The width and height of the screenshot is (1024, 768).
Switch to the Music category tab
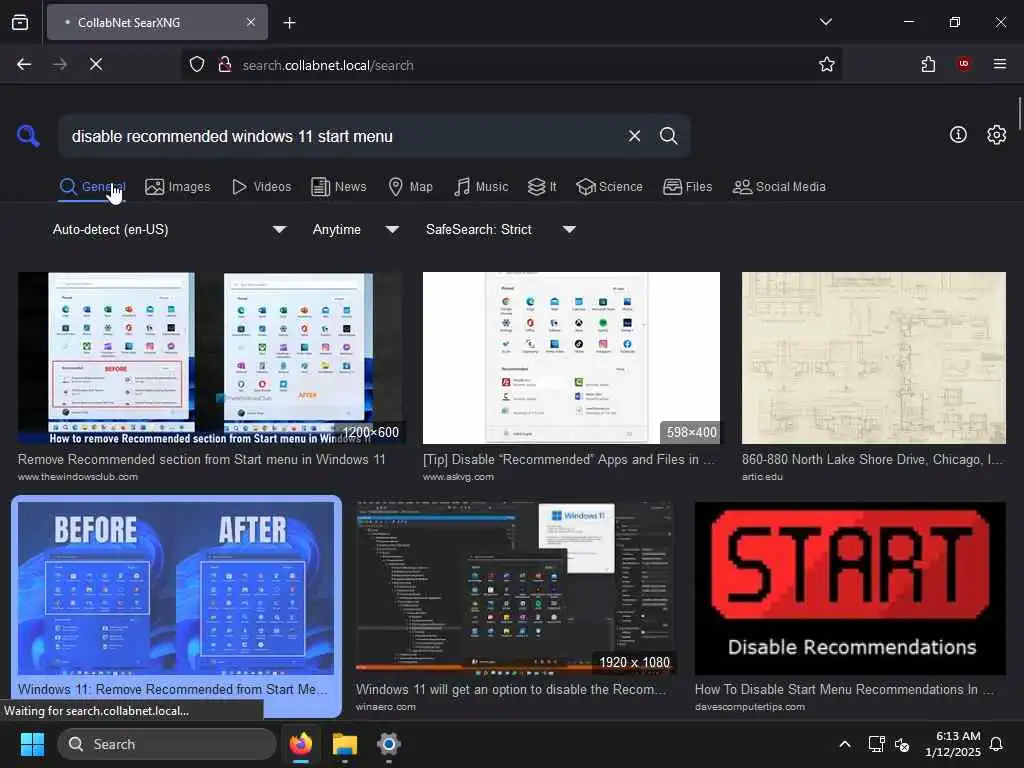click(x=481, y=187)
